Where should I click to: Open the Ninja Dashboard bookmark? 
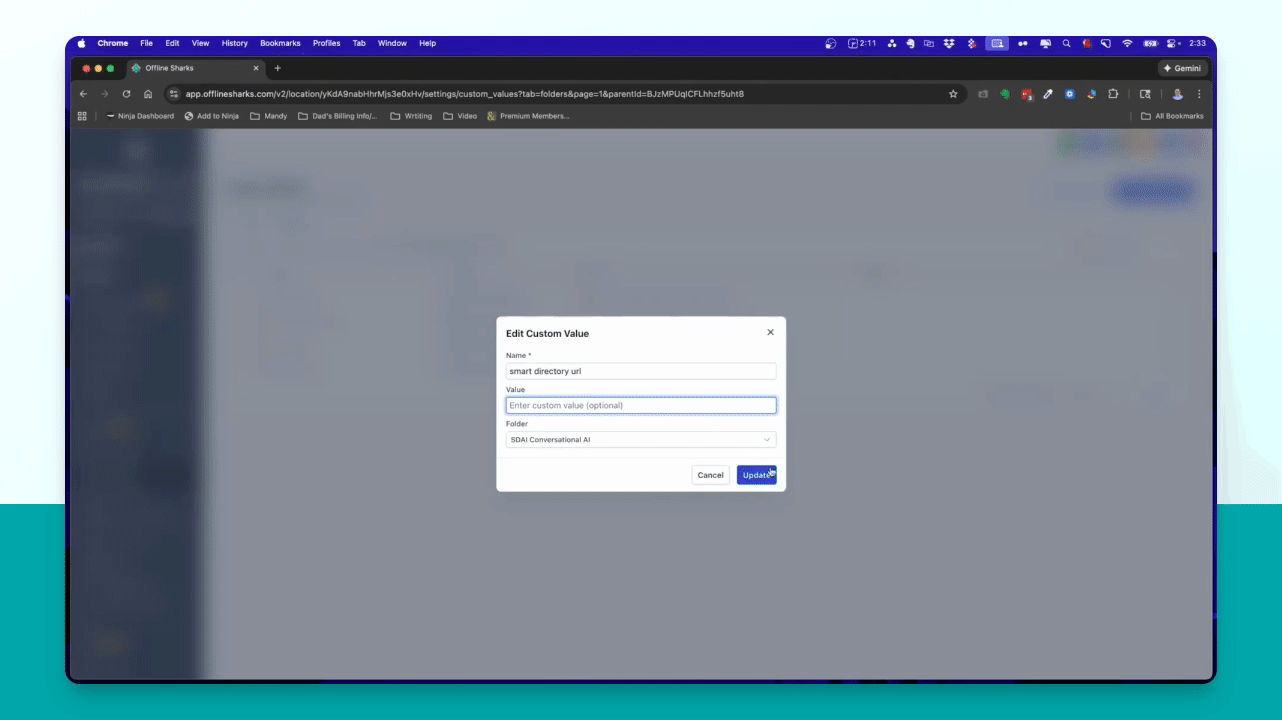[140, 116]
